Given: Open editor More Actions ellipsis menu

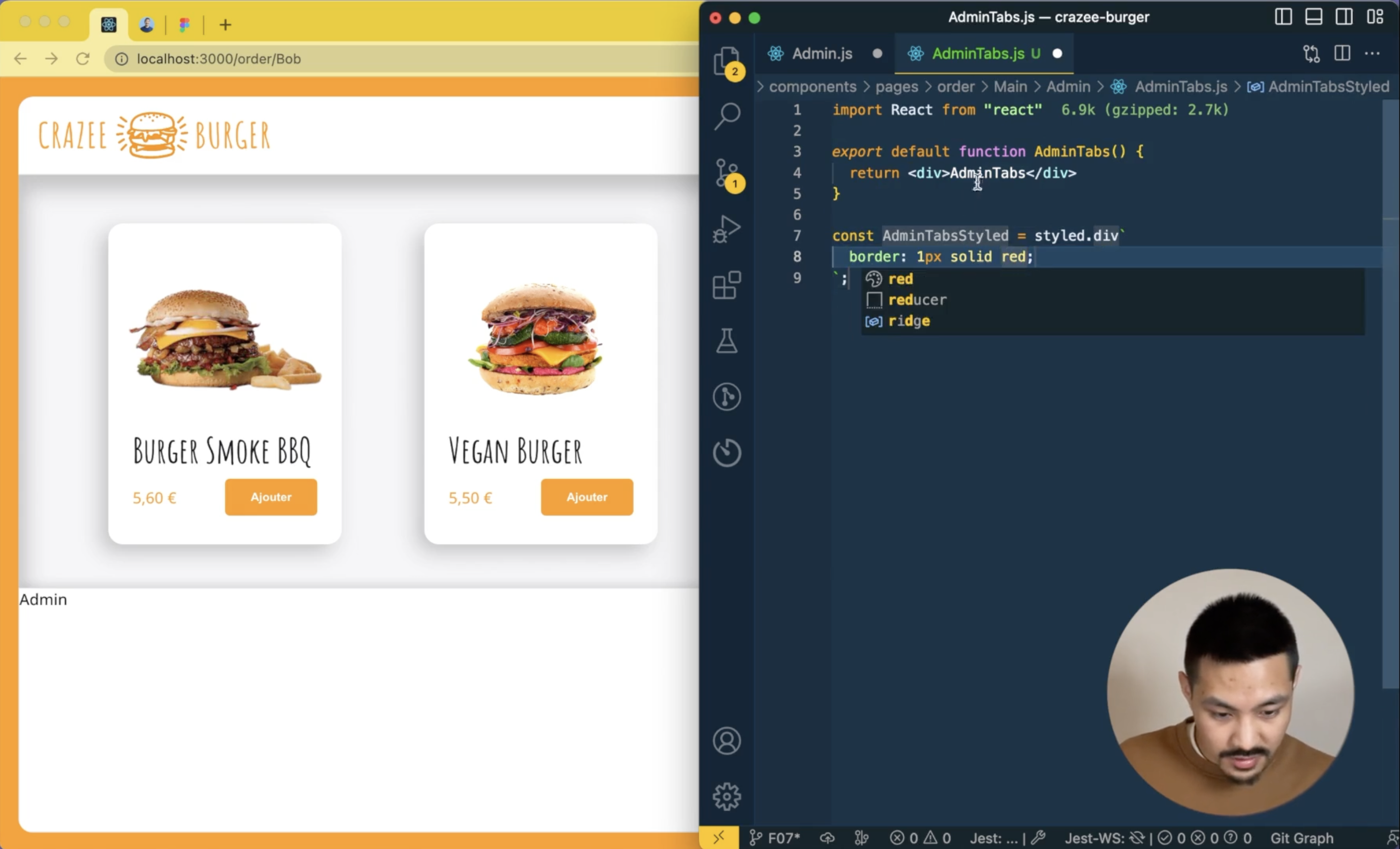Looking at the screenshot, I should [x=1372, y=54].
